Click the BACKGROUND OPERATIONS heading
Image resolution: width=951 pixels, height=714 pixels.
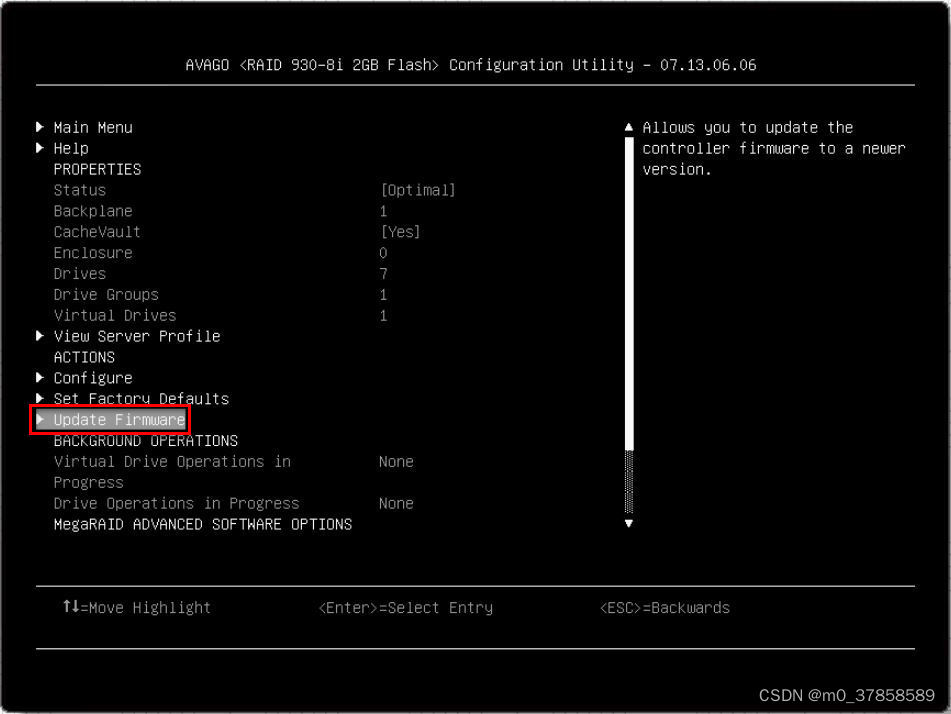(x=146, y=441)
